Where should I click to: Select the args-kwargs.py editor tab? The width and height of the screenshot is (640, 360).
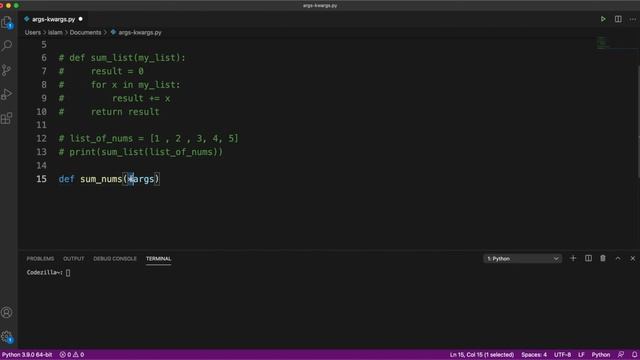click(x=53, y=19)
